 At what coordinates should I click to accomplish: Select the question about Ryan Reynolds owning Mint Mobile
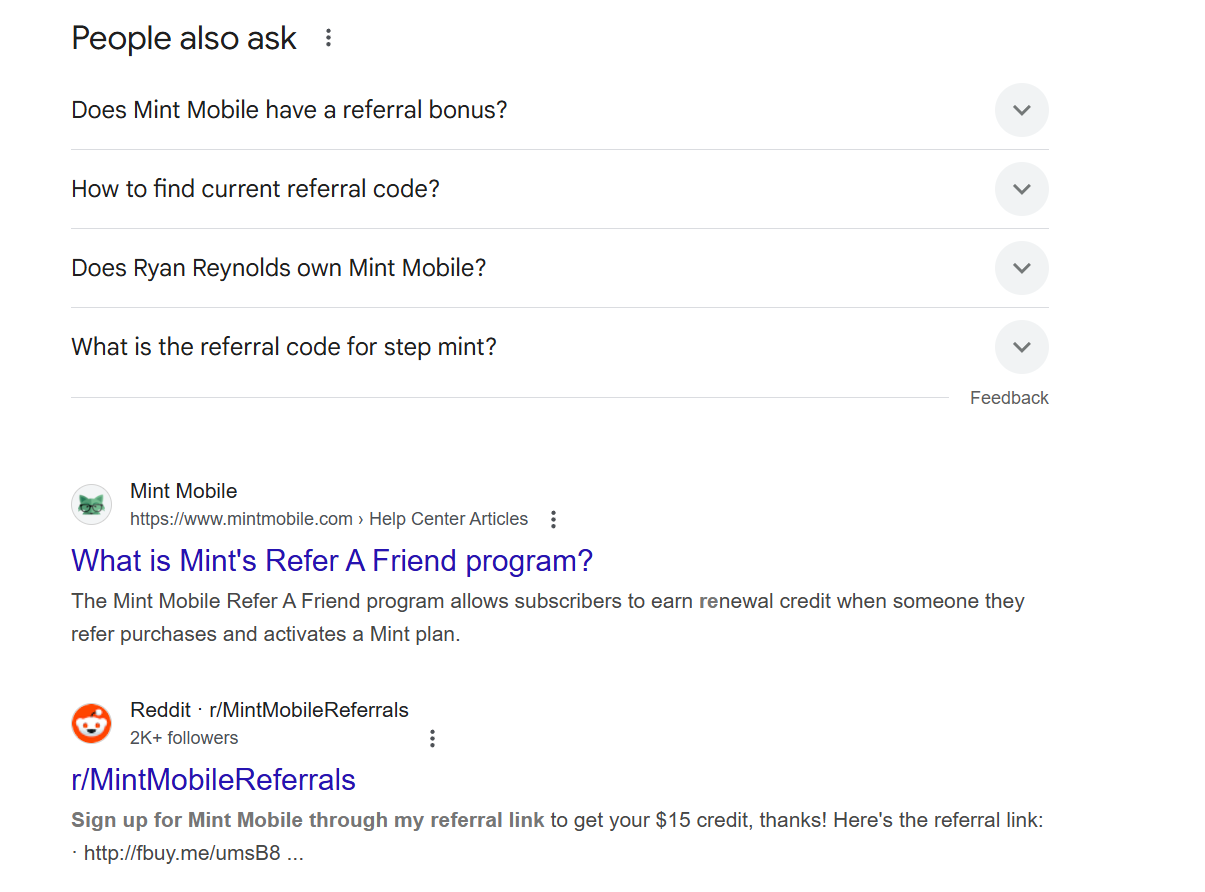coord(277,267)
